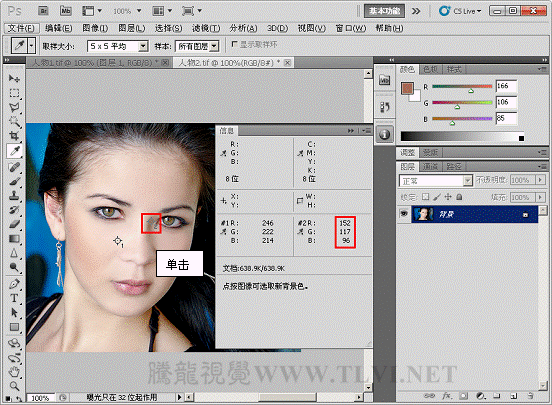Select the Healing Brush tool

pos(14,167)
